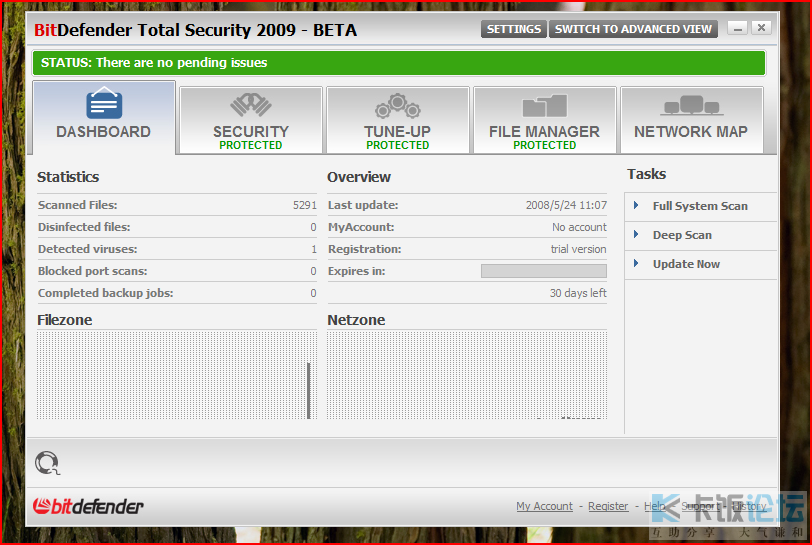812x545 pixels.
Task: Start a Full System Scan task
Action: pos(700,206)
